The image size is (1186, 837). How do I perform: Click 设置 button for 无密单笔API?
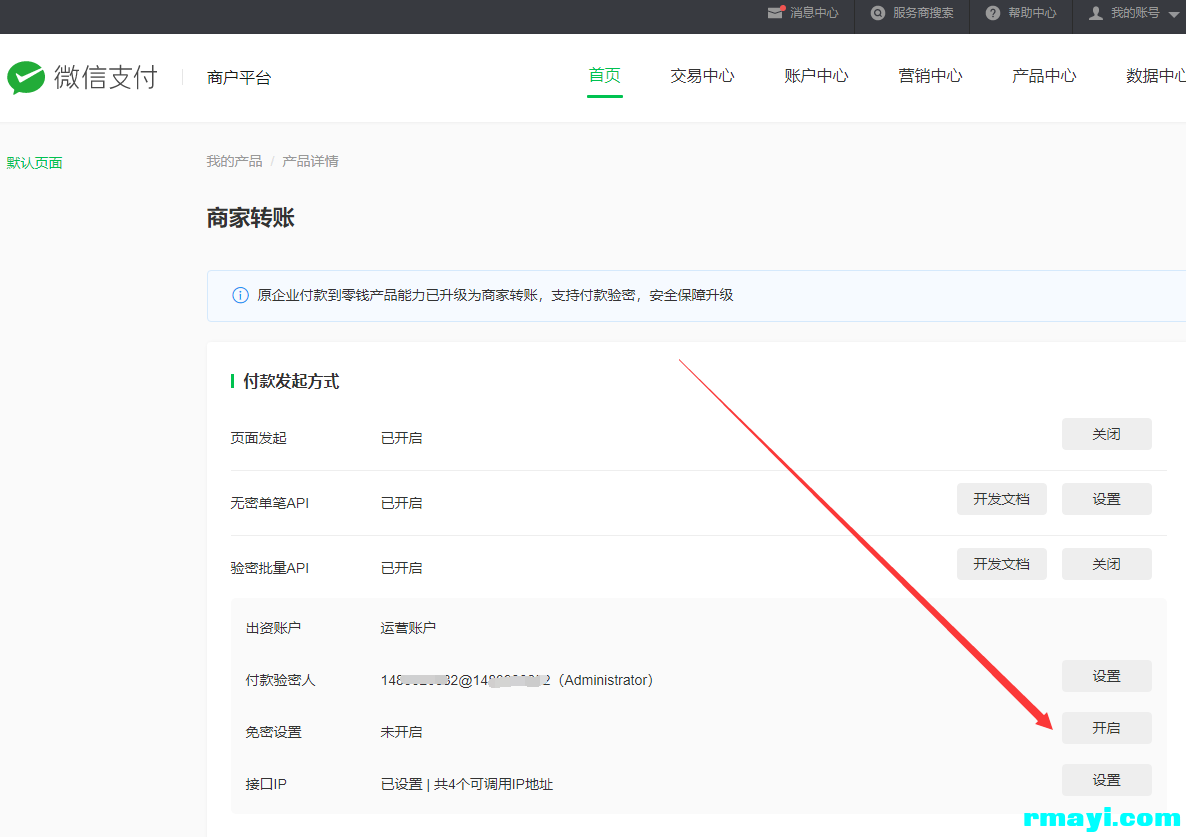1107,499
